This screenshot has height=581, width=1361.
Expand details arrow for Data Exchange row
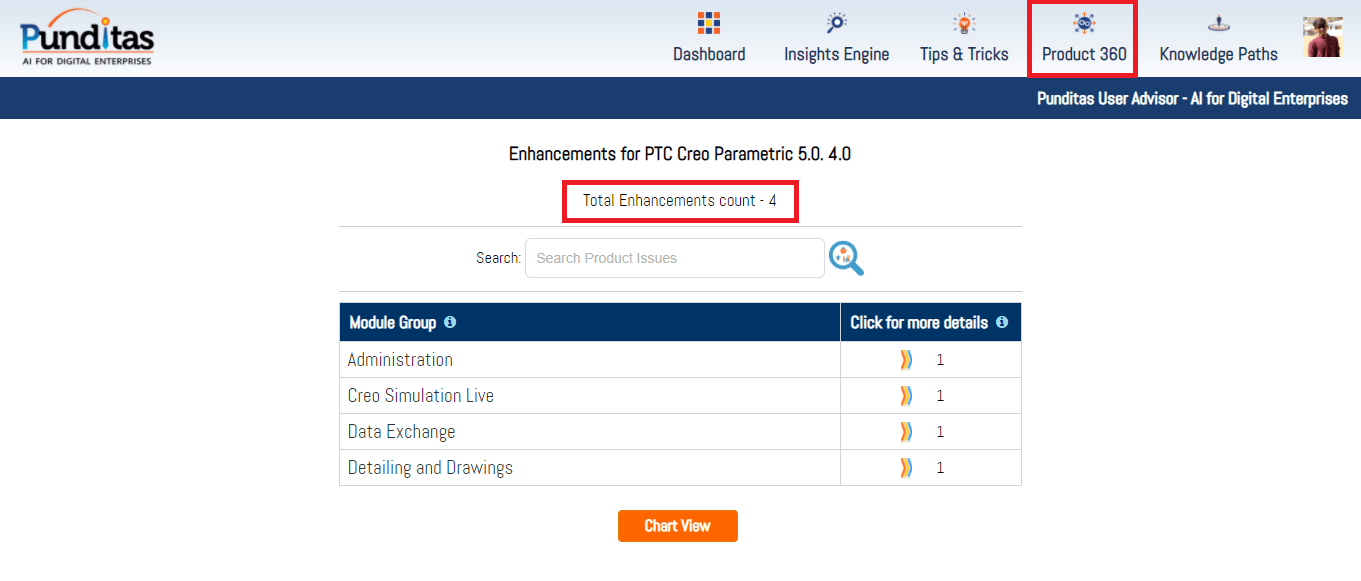pyautogui.click(x=906, y=432)
